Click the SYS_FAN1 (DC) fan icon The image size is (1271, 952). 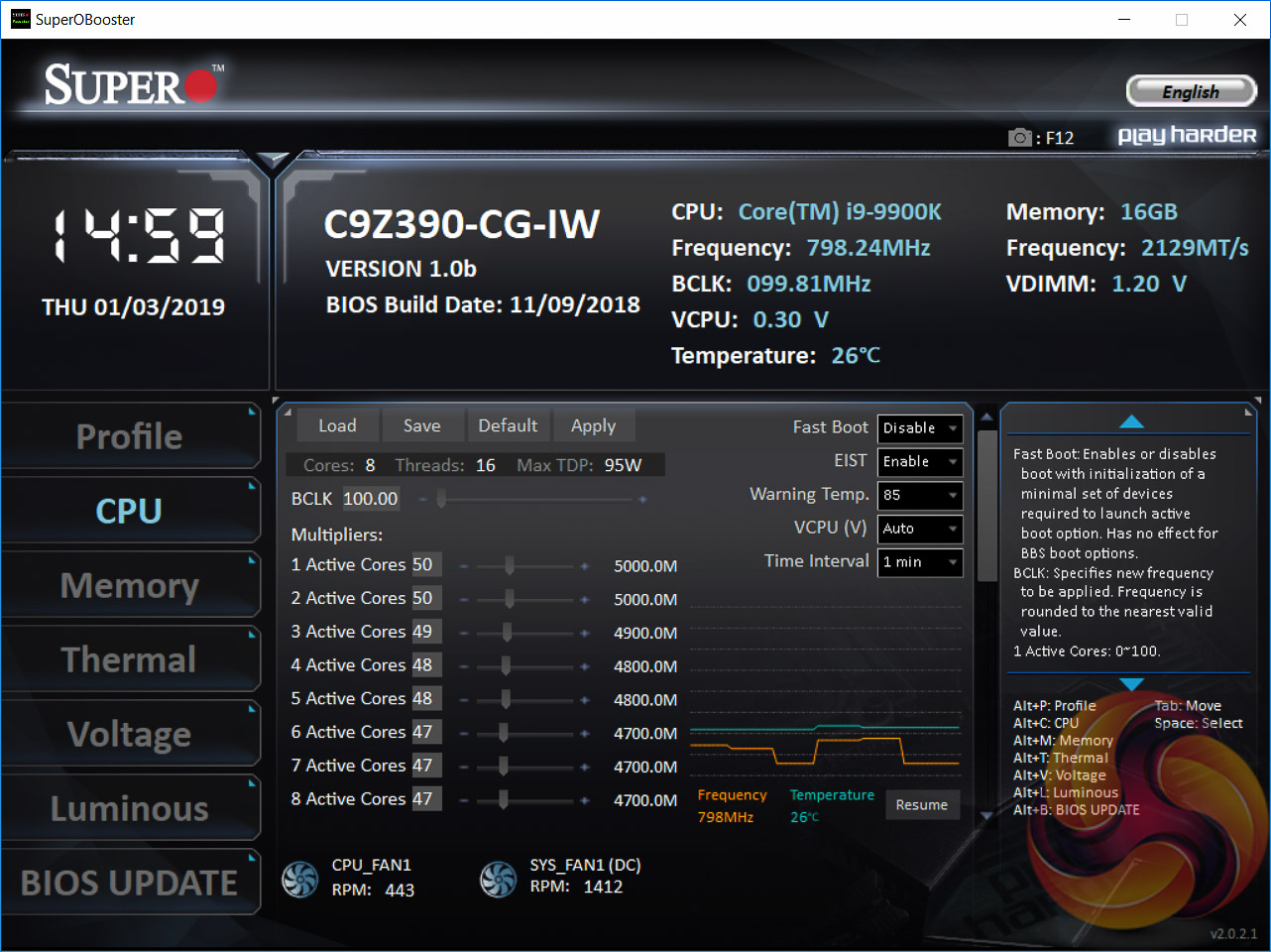tap(498, 879)
